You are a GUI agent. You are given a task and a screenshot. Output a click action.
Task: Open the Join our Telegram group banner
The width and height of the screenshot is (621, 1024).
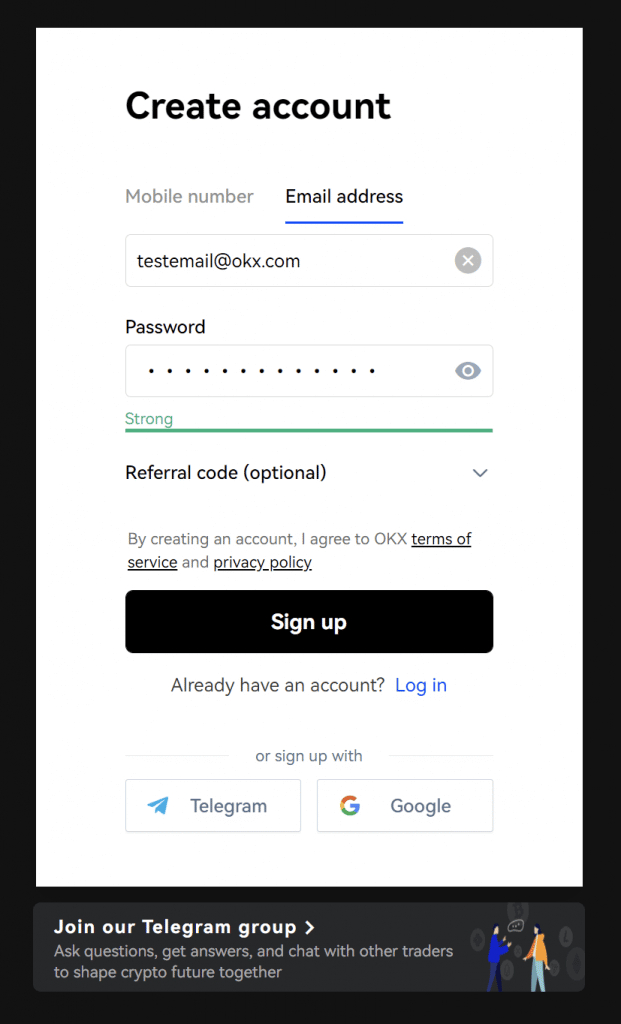[x=309, y=947]
